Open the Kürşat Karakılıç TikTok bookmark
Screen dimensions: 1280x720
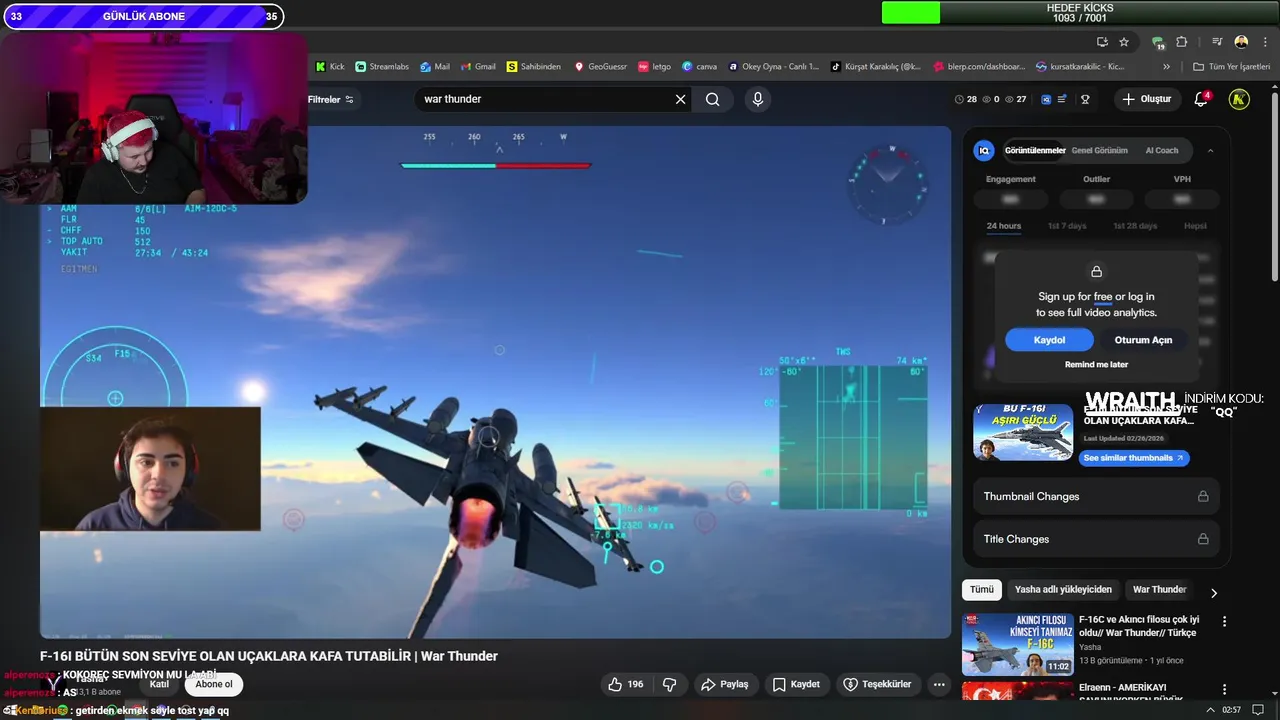point(876,67)
